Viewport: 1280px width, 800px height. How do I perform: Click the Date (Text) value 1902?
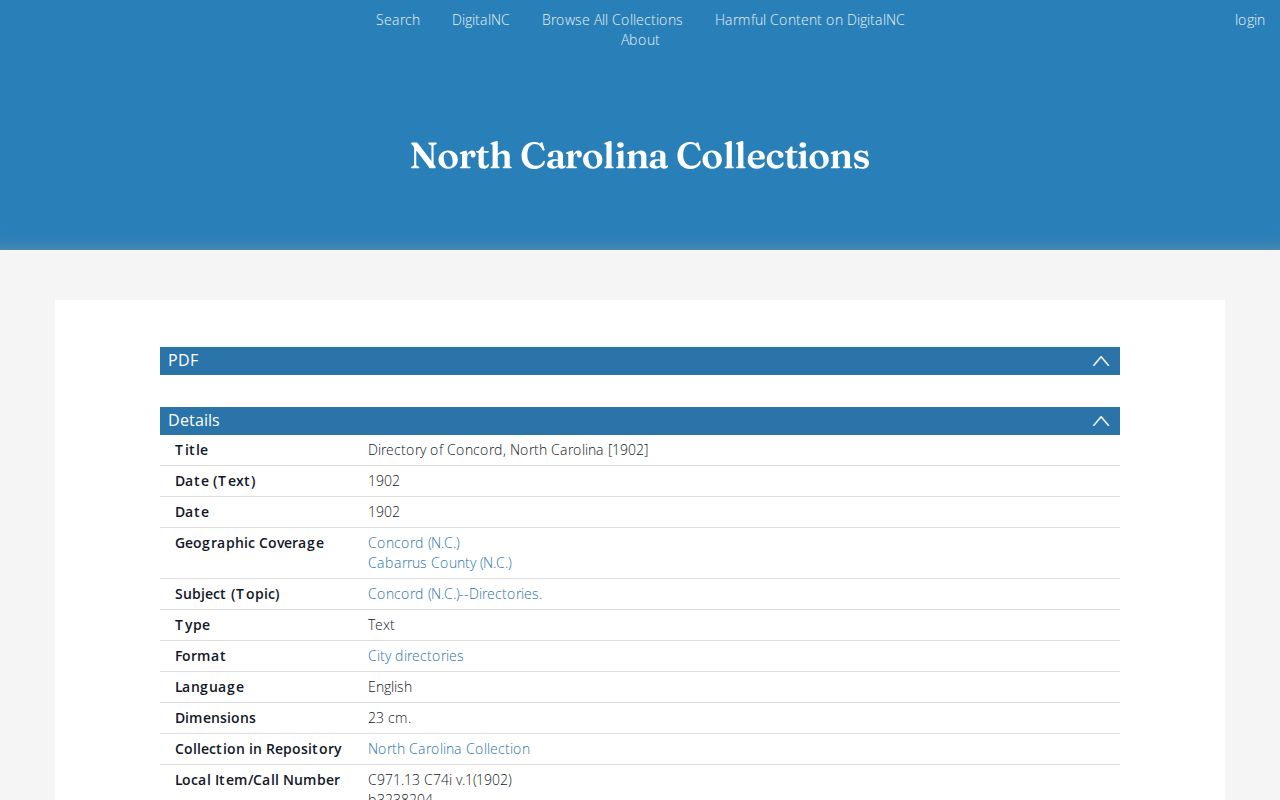pos(384,481)
